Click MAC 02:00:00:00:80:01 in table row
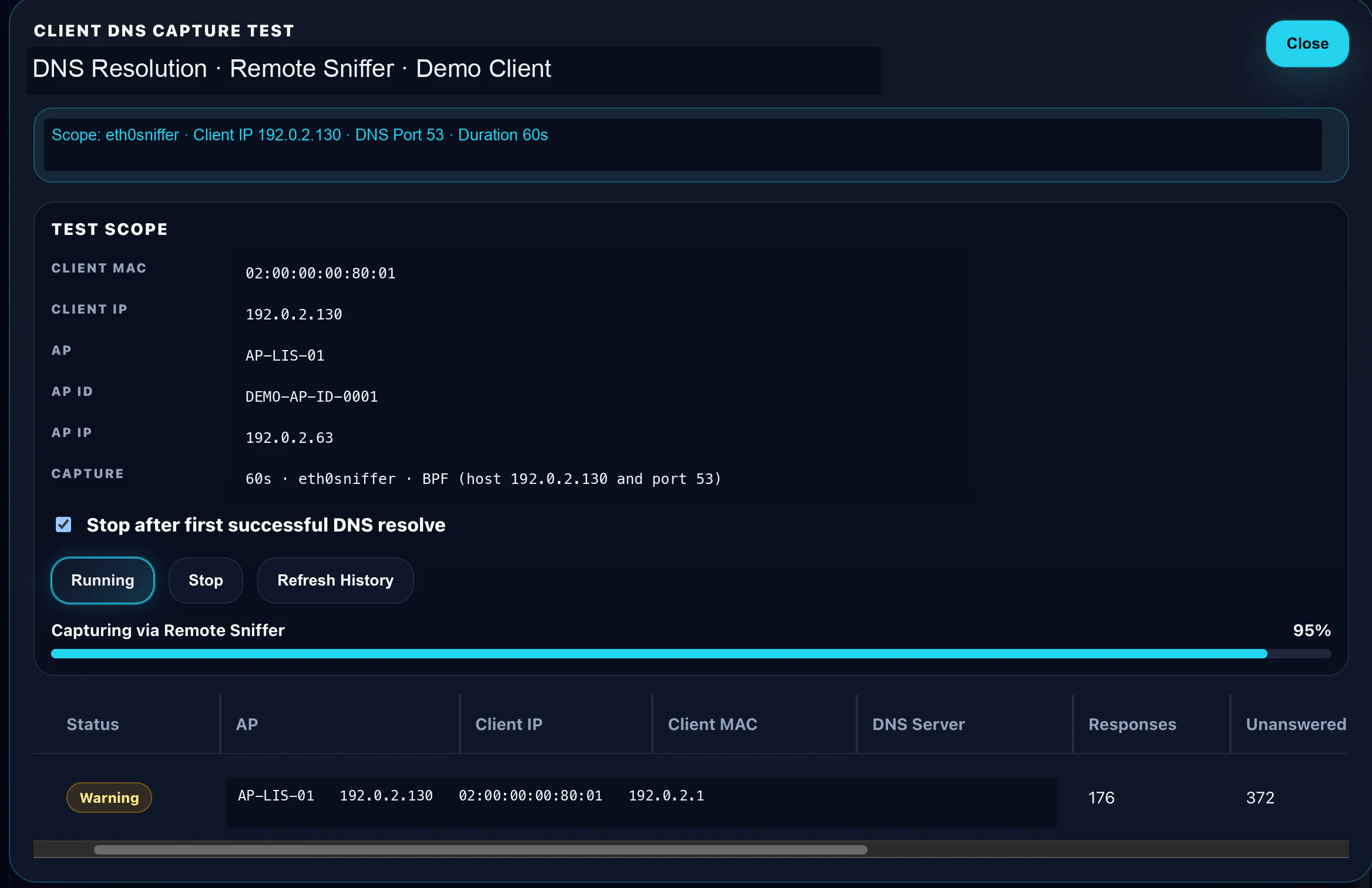 coord(530,795)
